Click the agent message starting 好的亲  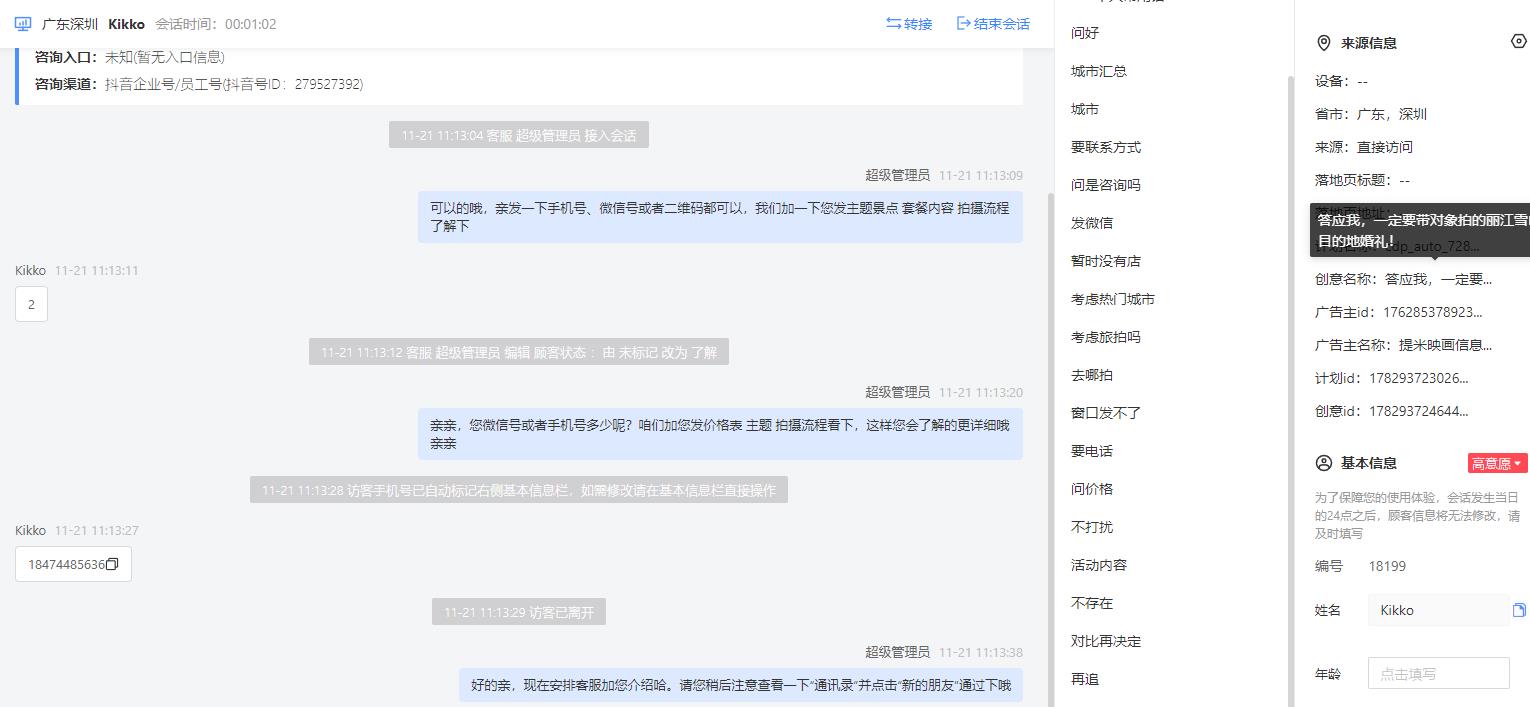[741, 685]
